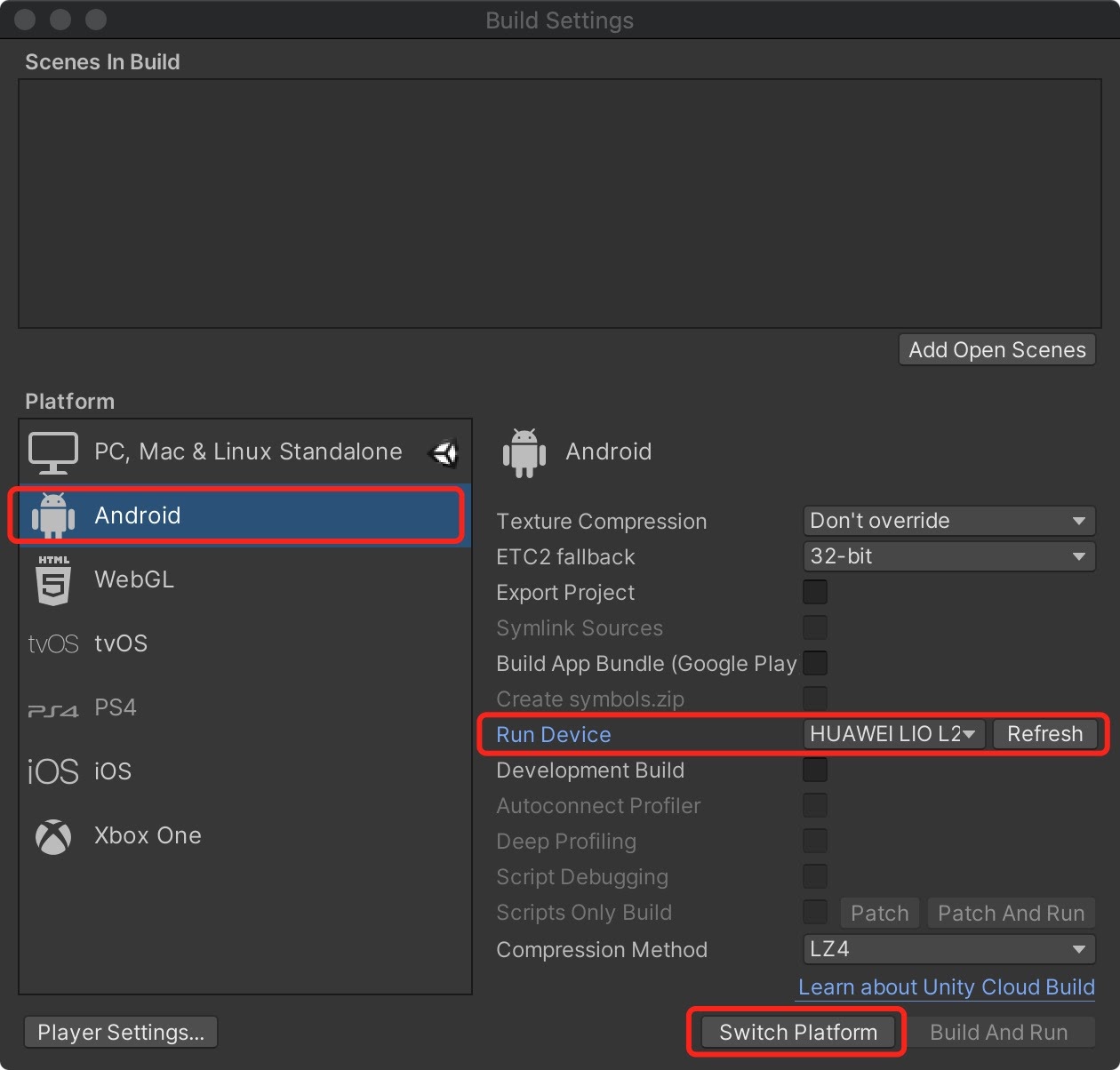Enable Build App Bundle (Google Play) checkbox
The width and height of the screenshot is (1120, 1070).
[815, 663]
